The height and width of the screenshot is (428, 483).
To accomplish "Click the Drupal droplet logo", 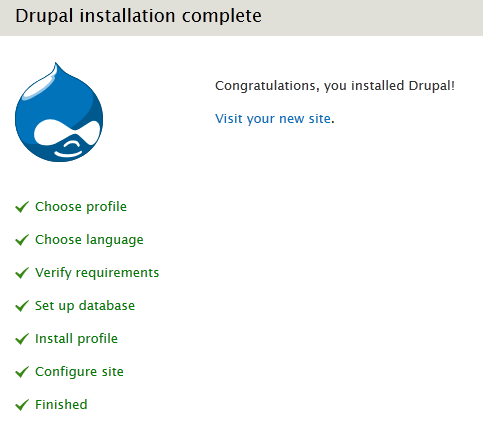I will [x=59, y=112].
